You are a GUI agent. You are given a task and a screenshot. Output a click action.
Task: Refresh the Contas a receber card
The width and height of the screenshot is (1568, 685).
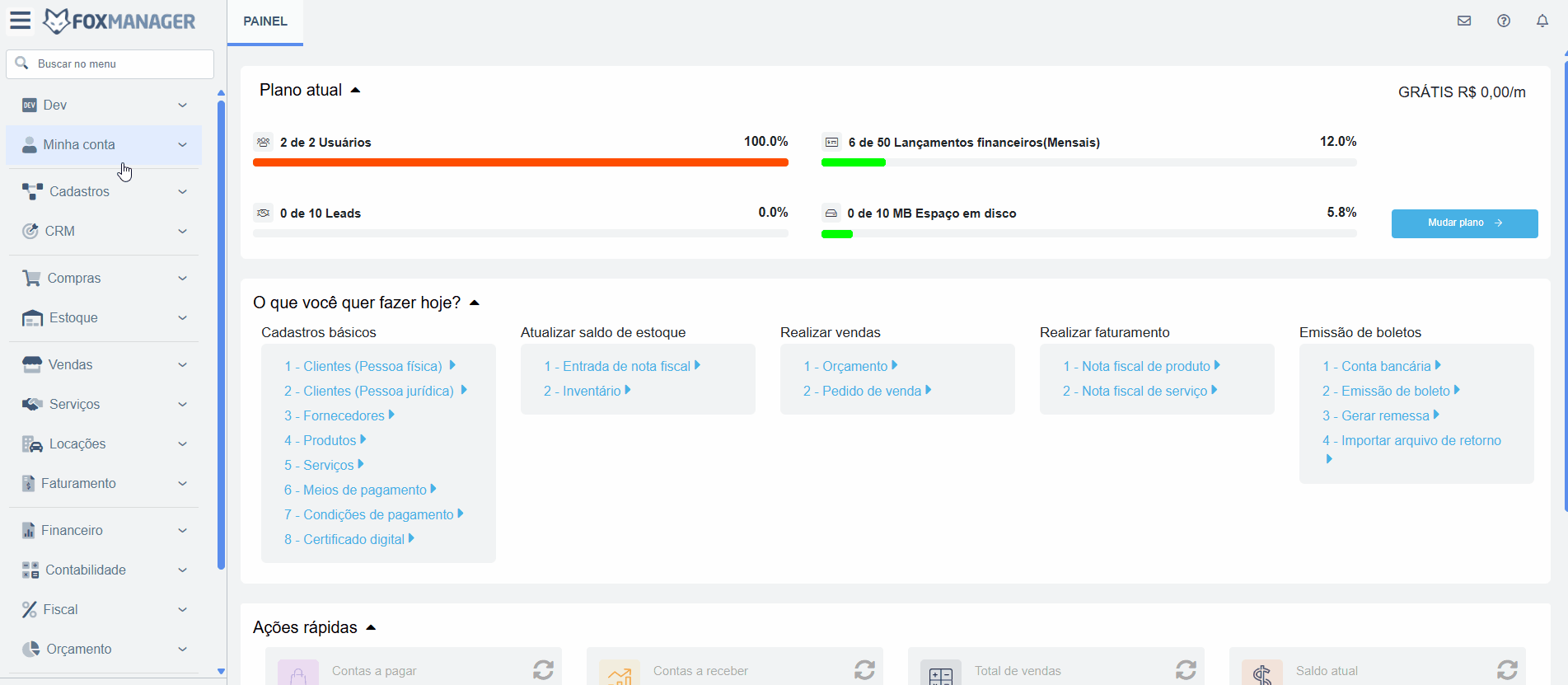click(864, 670)
